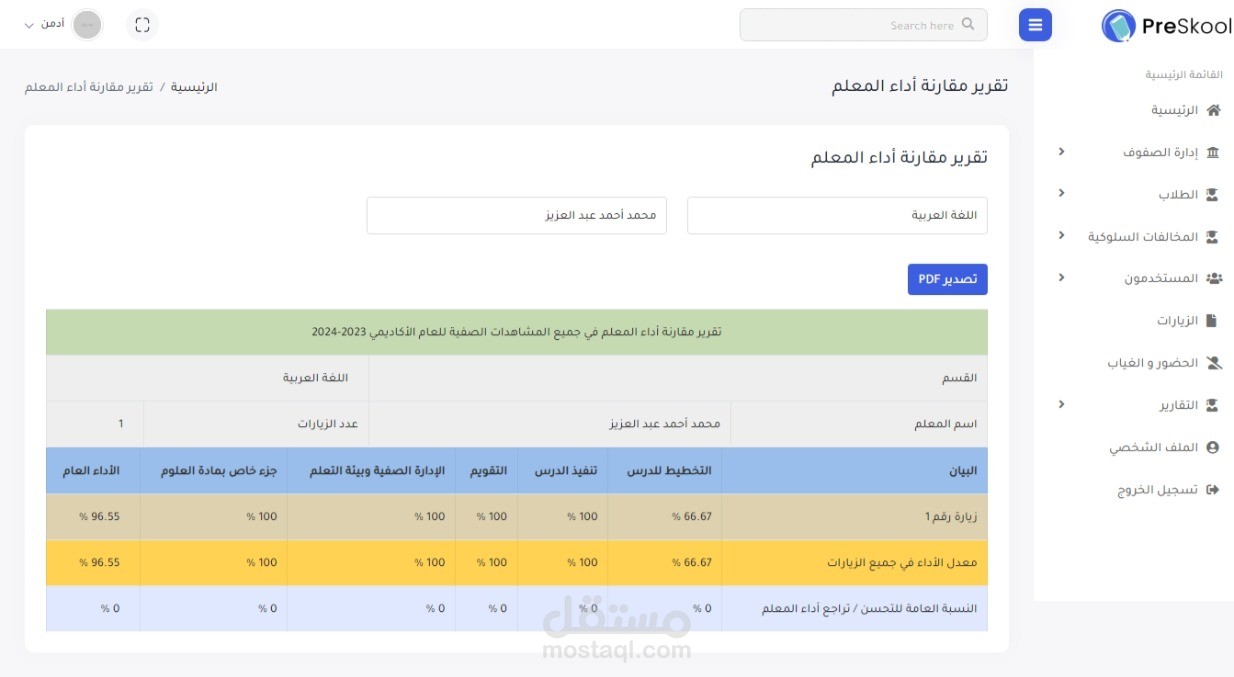
Task: Open the admin user avatar
Action: [88, 25]
